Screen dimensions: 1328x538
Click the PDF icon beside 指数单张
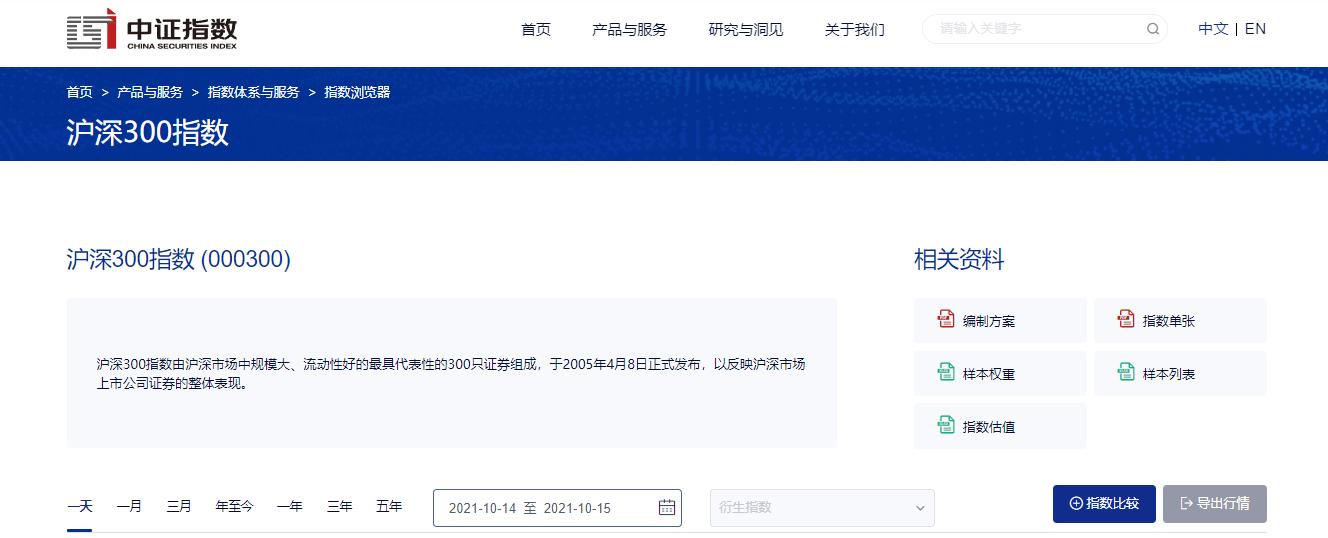pos(1125,320)
